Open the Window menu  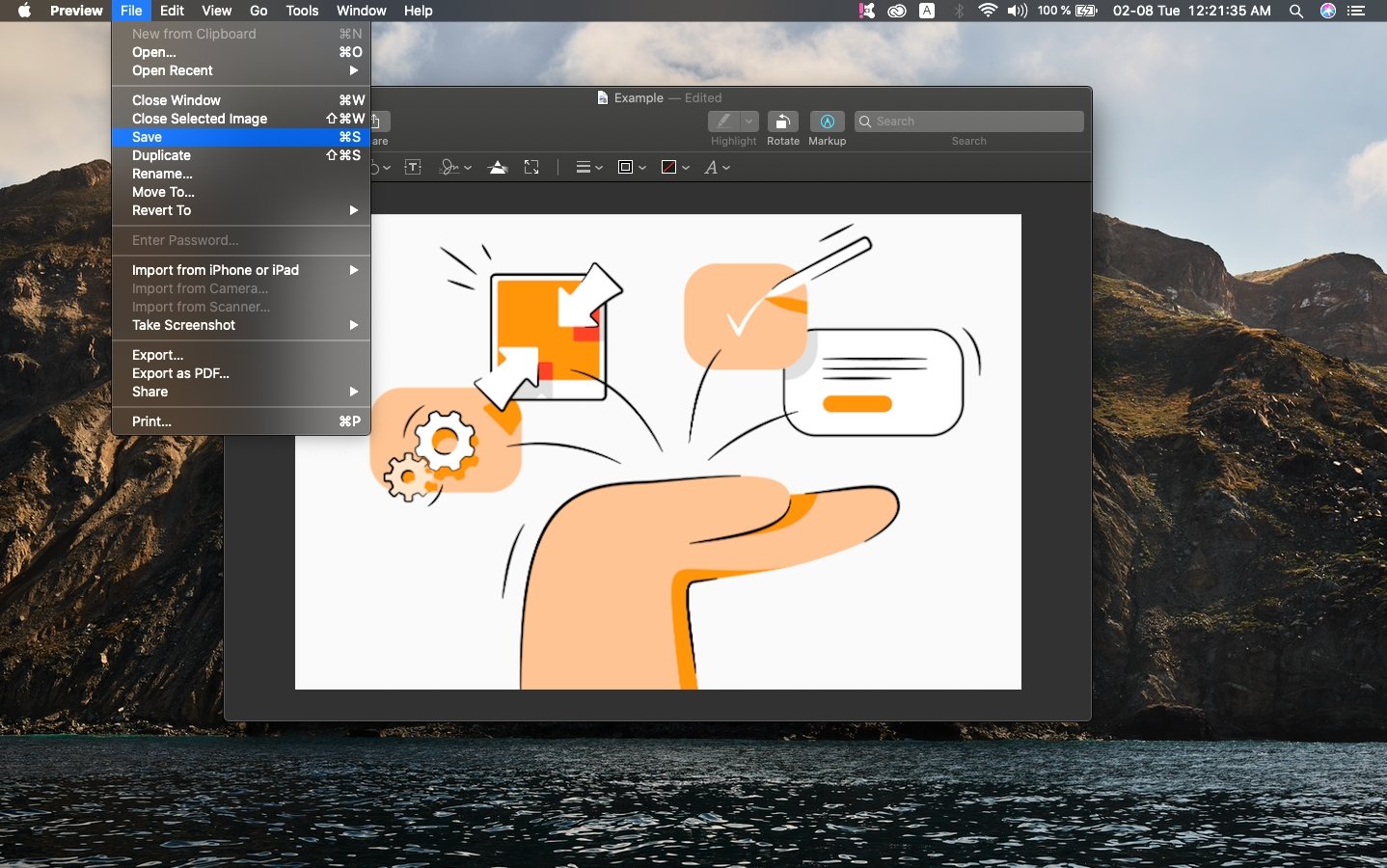pyautogui.click(x=362, y=11)
